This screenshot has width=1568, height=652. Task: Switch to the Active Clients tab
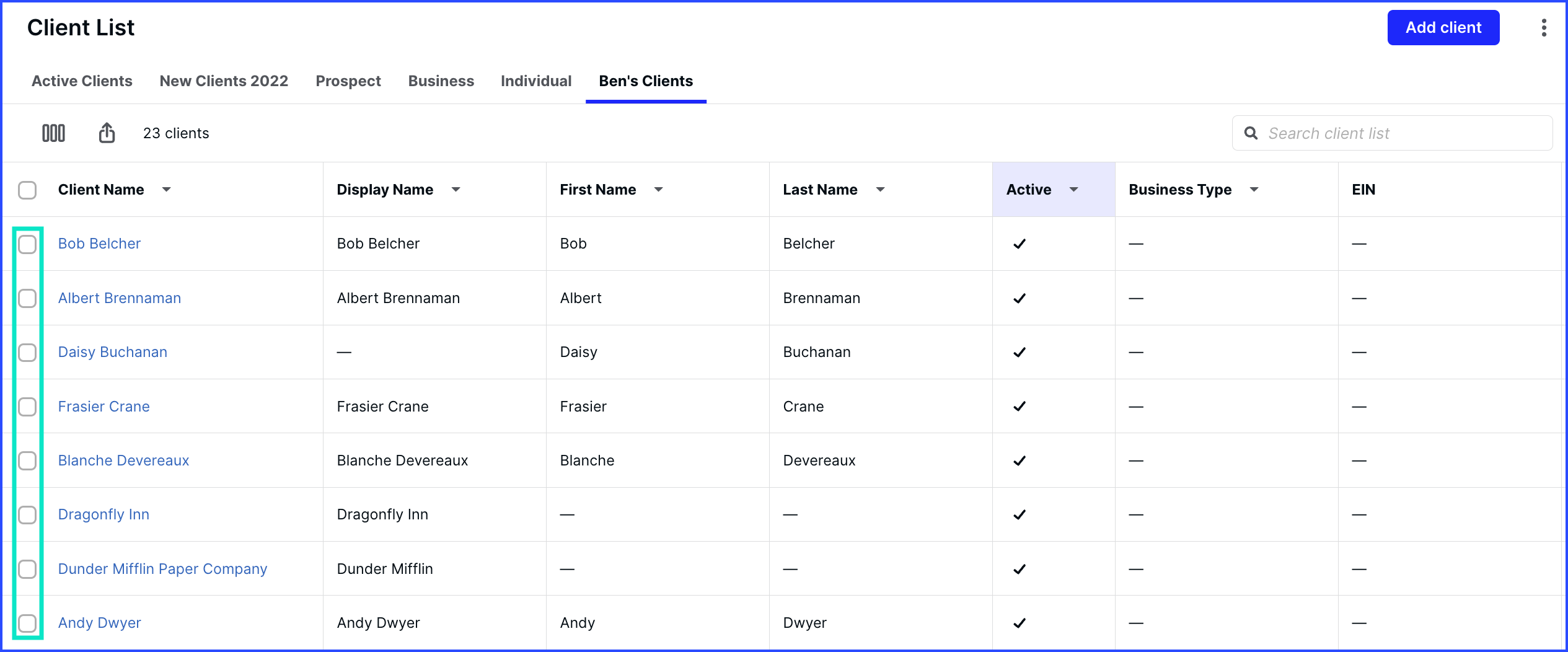click(x=82, y=81)
